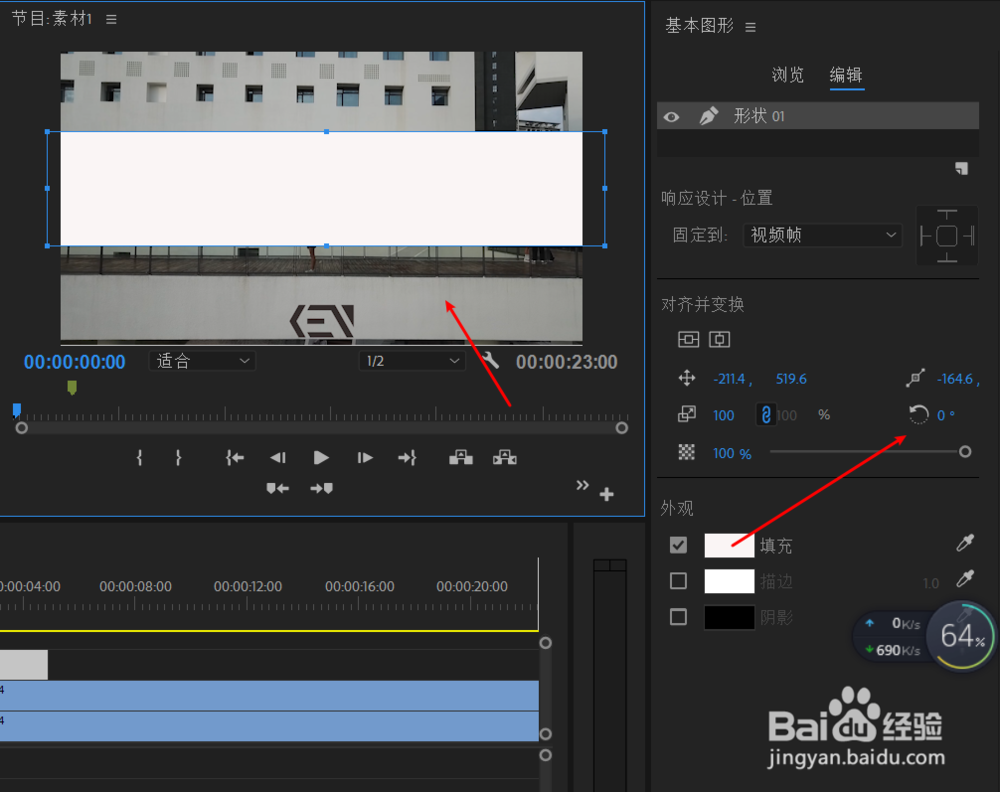Viewport: 1000px width, 792px height.
Task: Click upper blue video clip track
Action: (x=269, y=696)
